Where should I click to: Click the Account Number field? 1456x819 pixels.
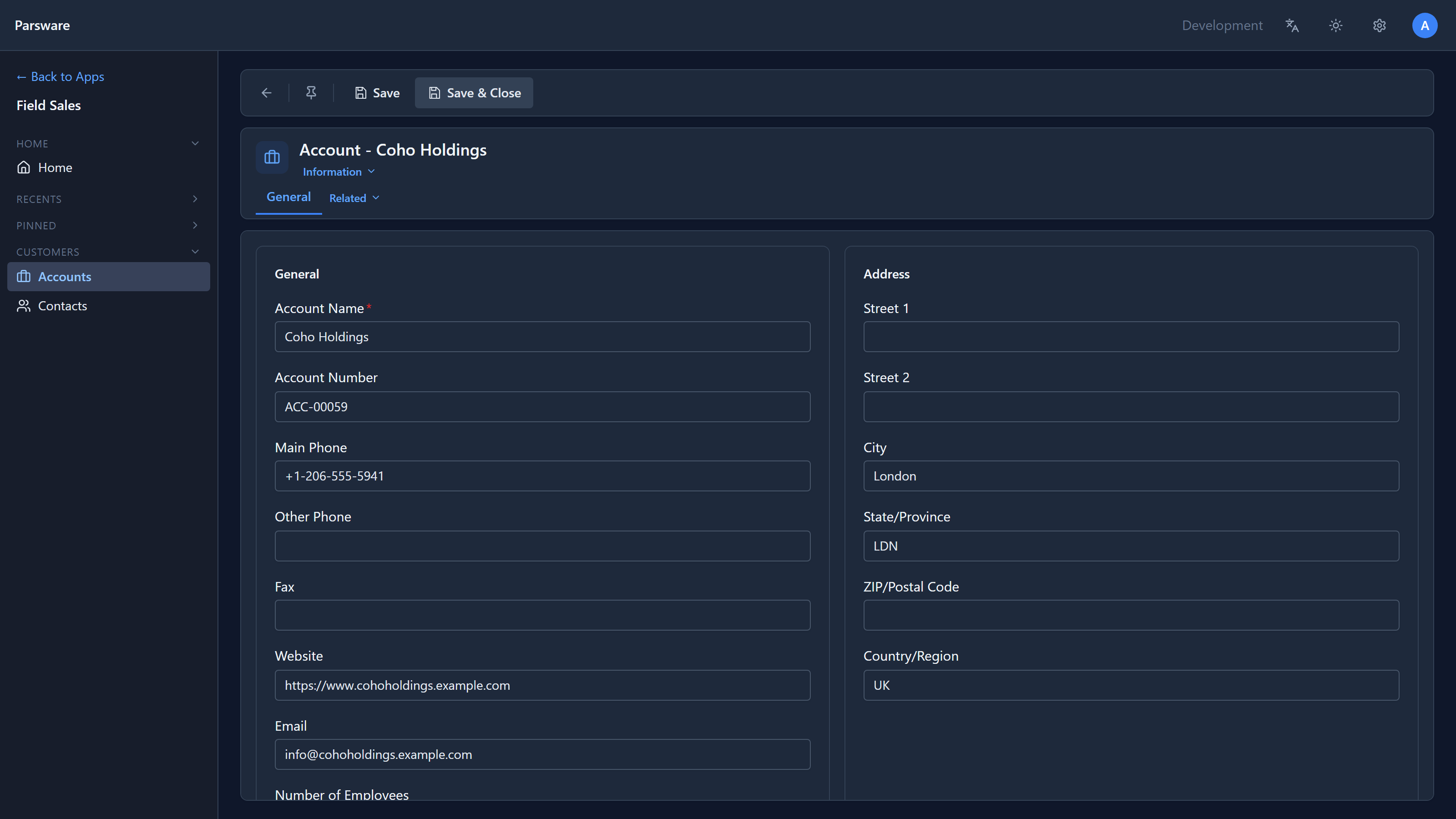coord(542,407)
